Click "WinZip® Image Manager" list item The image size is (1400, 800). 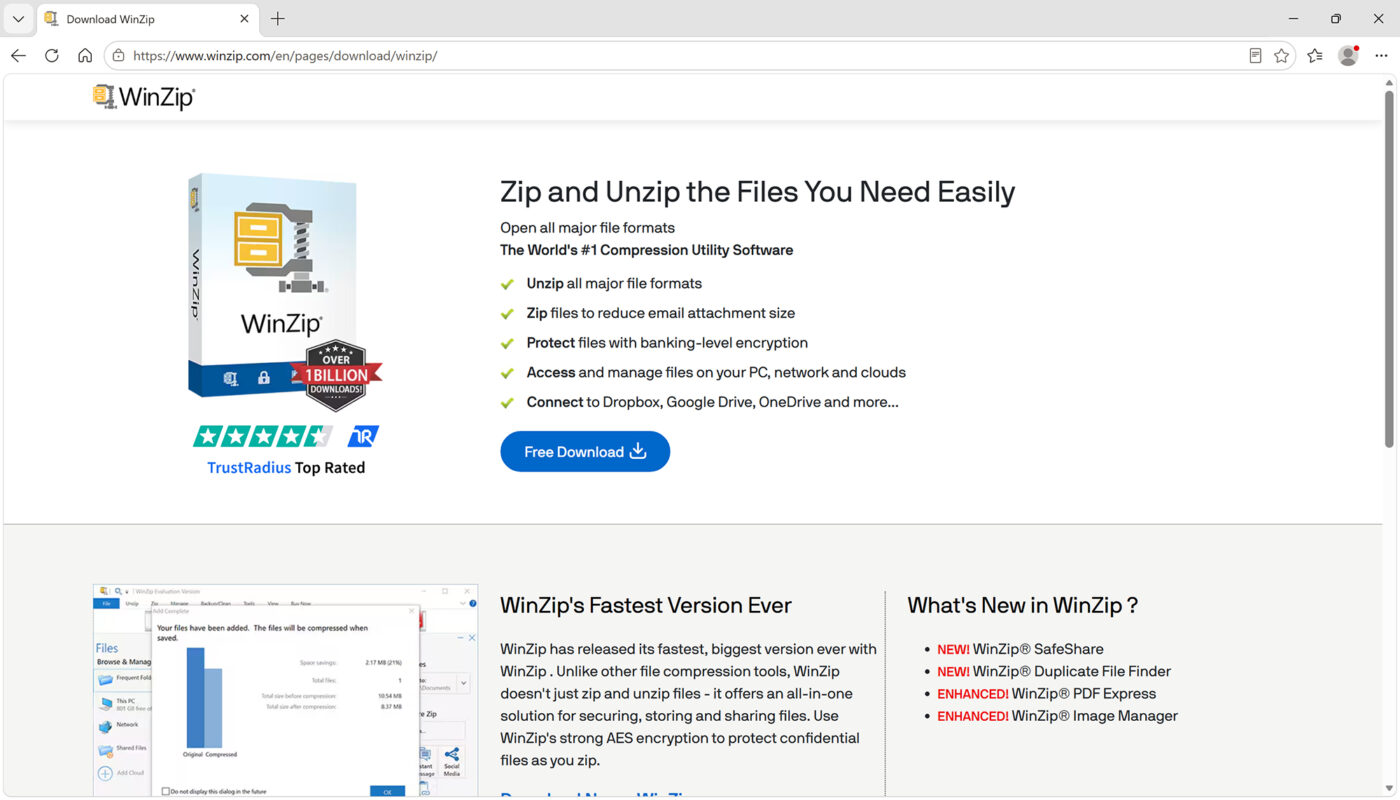pyautogui.click(x=1057, y=716)
